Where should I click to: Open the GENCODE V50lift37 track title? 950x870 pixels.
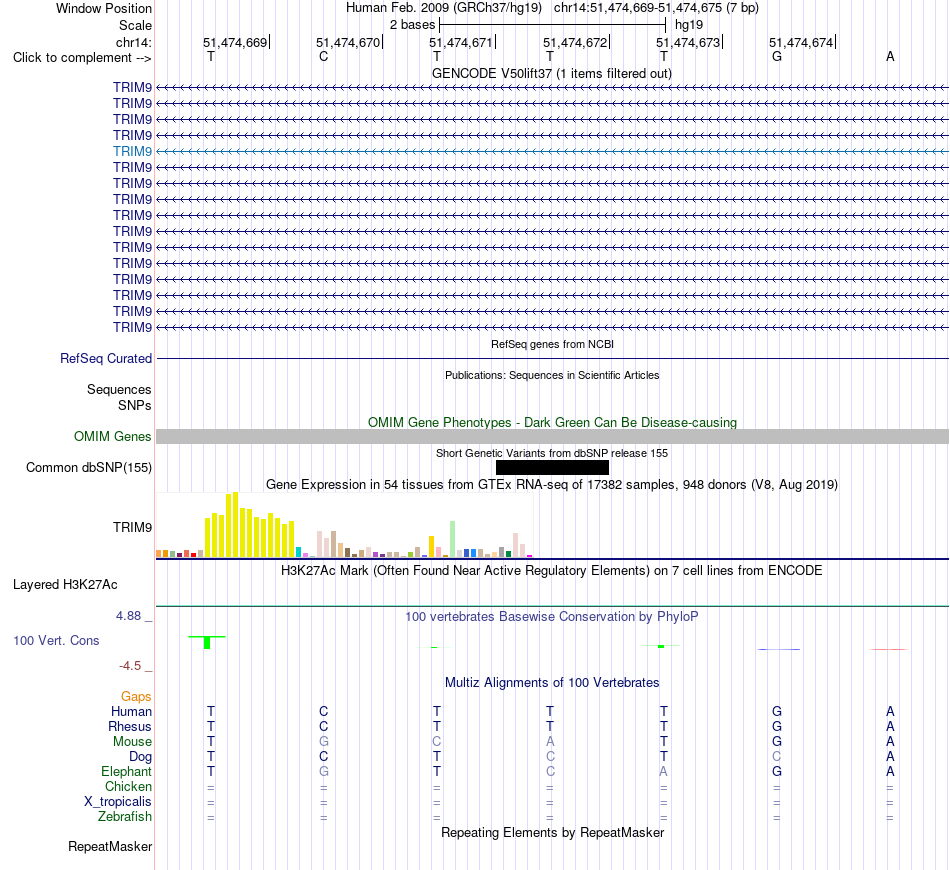tap(551, 73)
